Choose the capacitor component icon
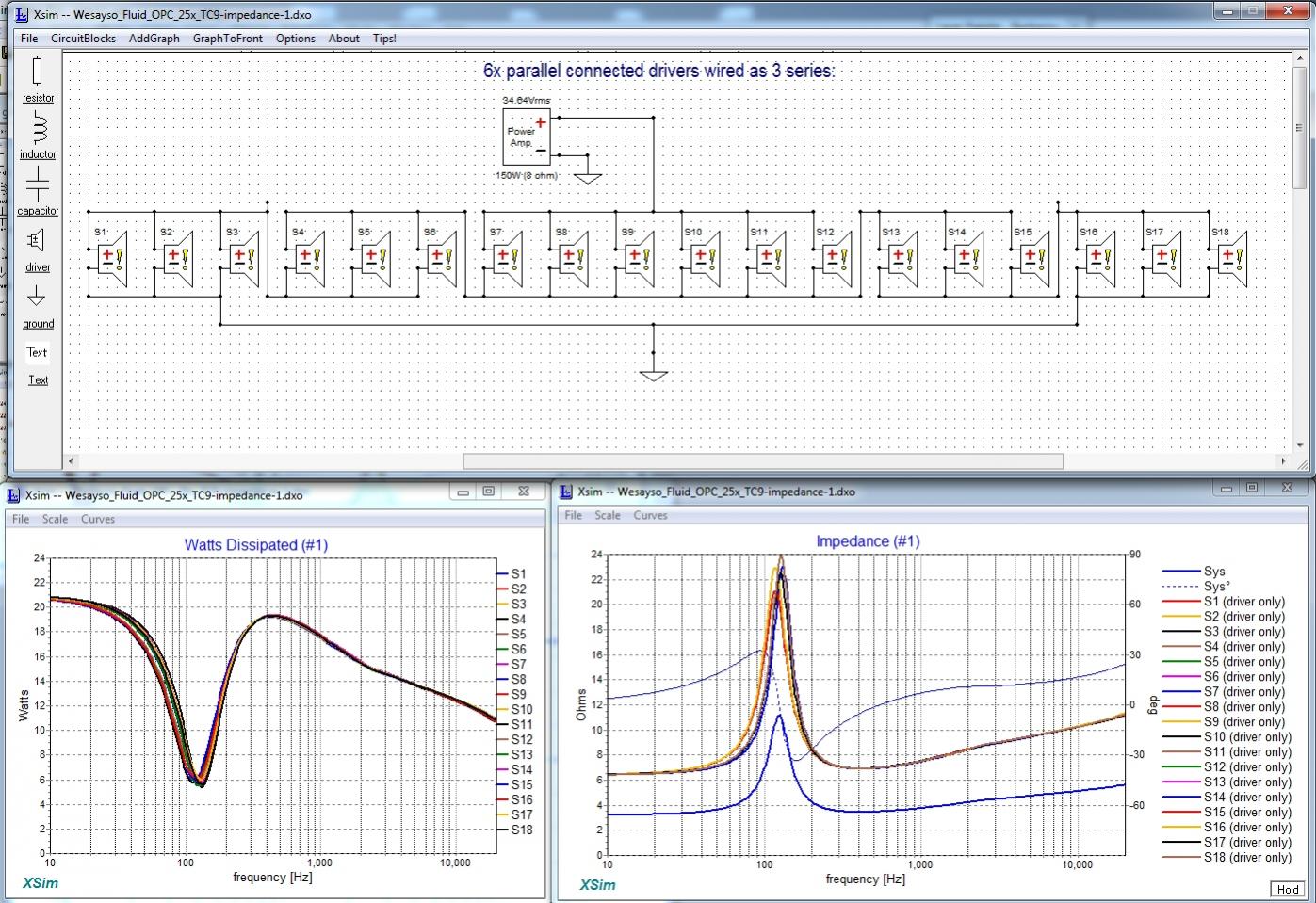 (x=38, y=184)
